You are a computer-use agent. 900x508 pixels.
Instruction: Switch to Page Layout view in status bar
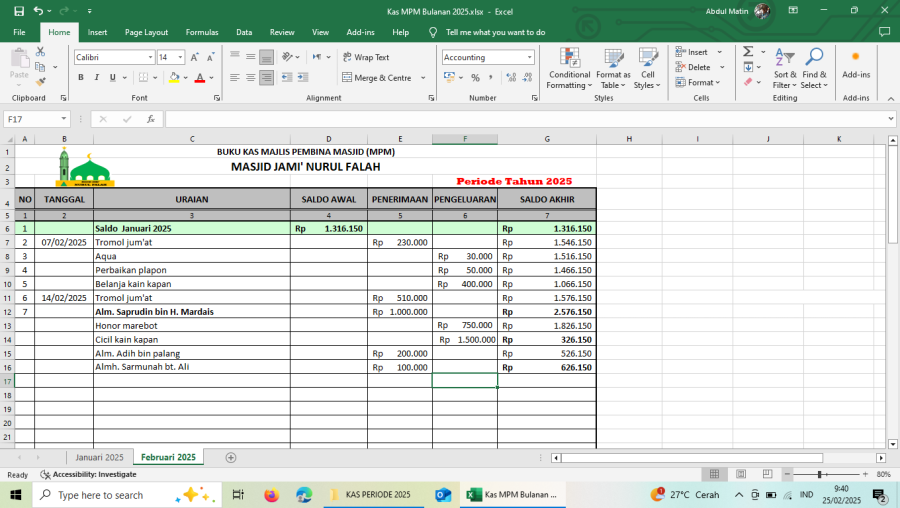click(x=737, y=474)
